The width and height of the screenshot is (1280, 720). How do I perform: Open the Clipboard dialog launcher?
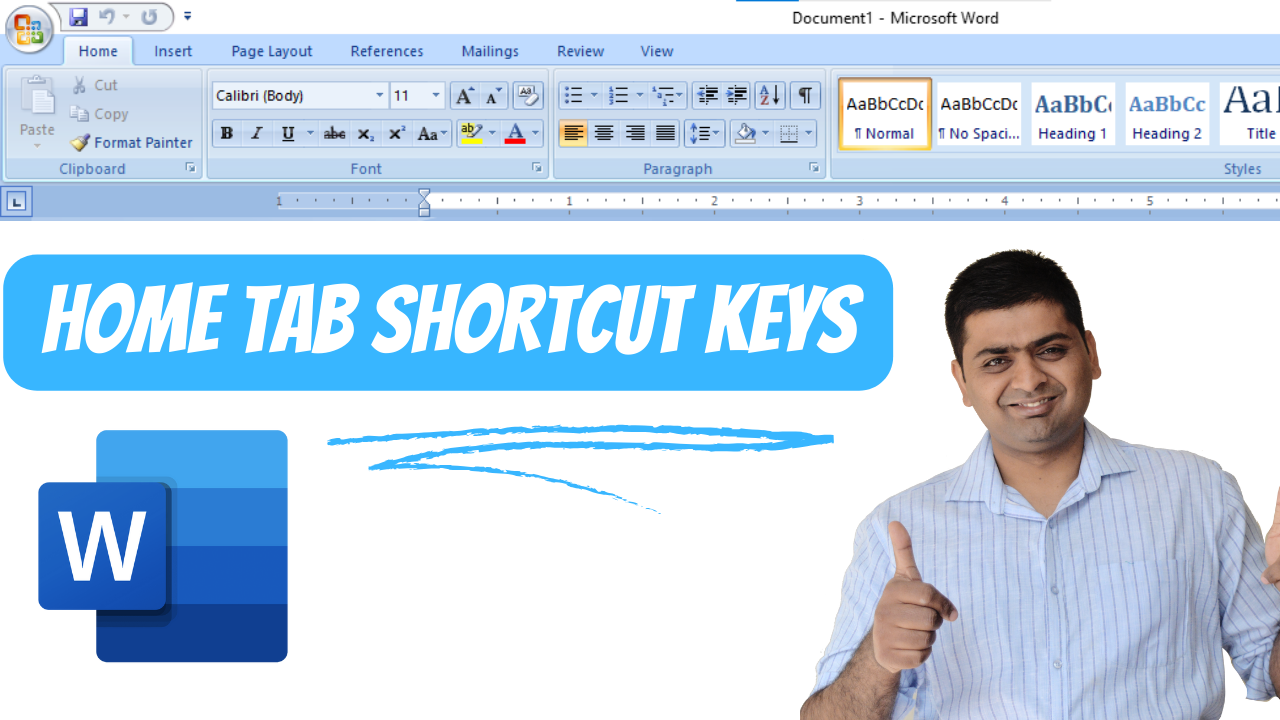click(x=191, y=168)
